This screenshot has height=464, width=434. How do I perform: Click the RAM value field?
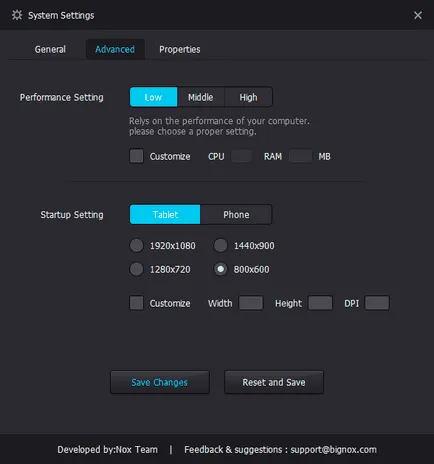coord(300,156)
